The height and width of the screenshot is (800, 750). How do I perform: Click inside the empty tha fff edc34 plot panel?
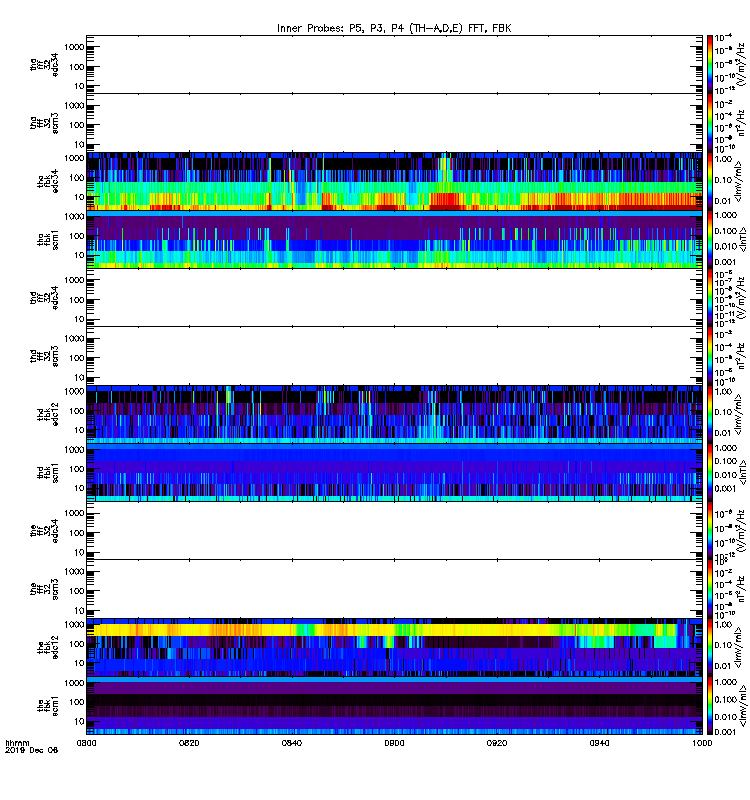pos(394,65)
